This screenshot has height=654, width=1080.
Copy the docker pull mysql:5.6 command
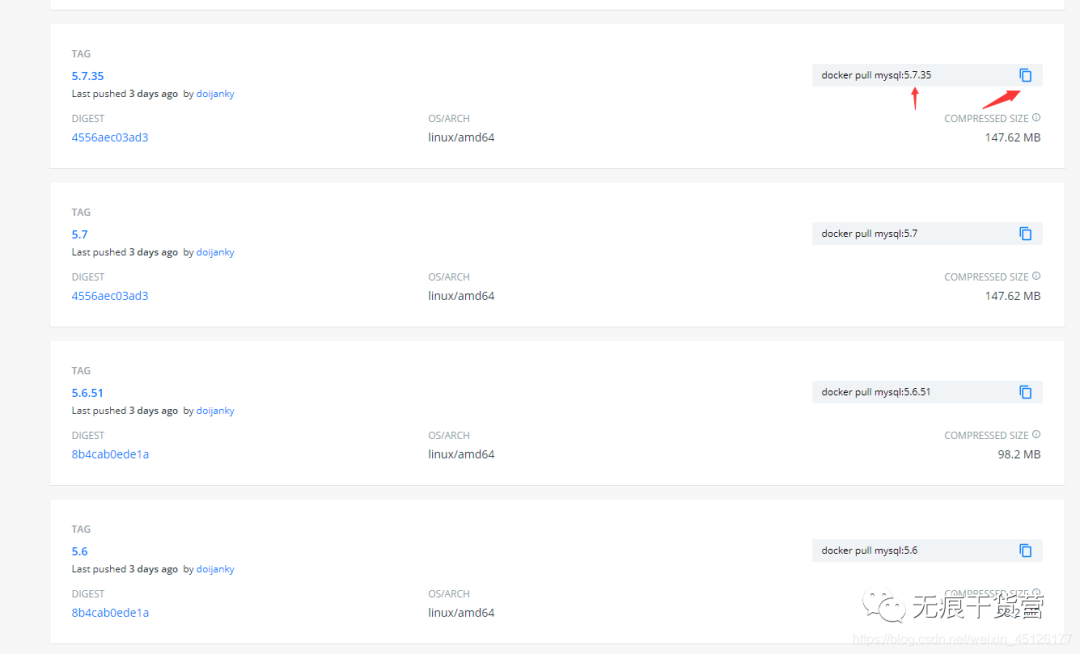point(1025,551)
